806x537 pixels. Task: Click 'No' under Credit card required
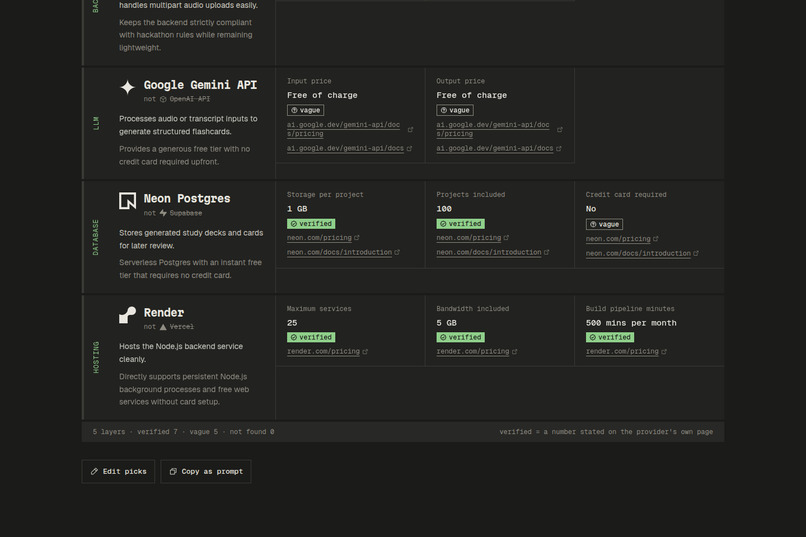pyautogui.click(x=591, y=209)
